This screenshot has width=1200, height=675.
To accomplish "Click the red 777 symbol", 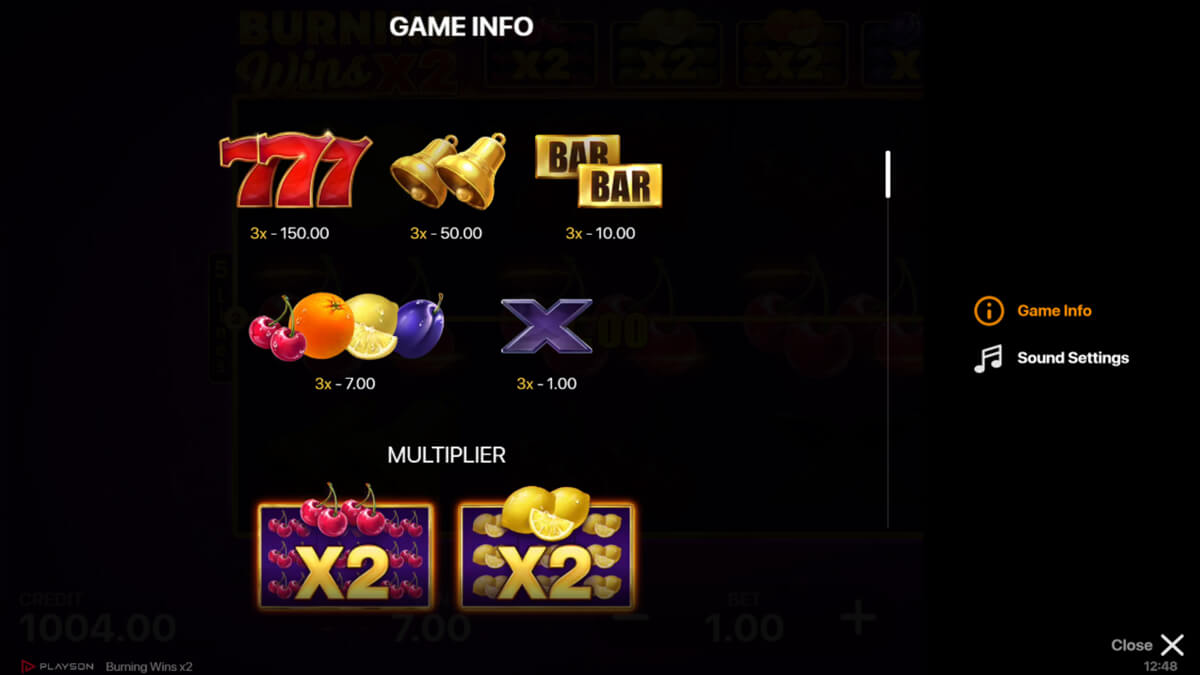I will click(x=295, y=170).
